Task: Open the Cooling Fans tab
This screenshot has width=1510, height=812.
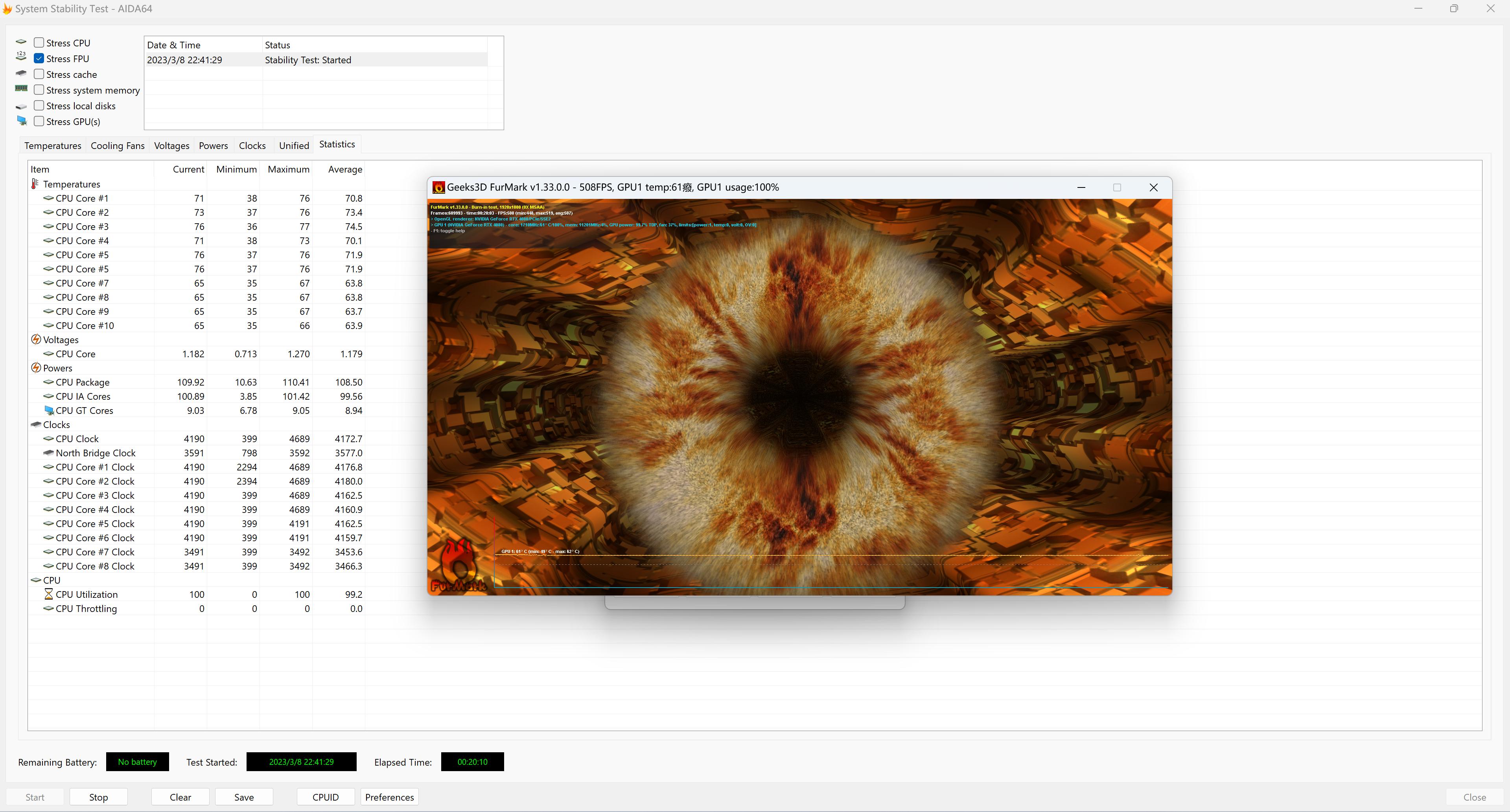Action: (117, 145)
